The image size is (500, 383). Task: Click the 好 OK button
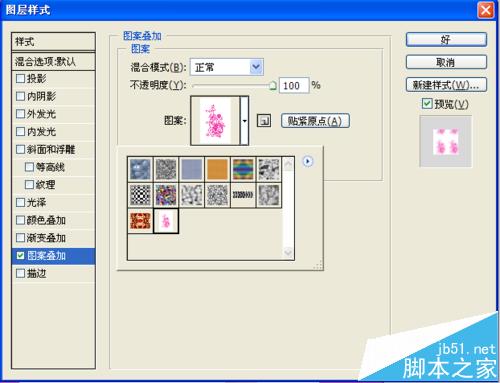tap(446, 40)
